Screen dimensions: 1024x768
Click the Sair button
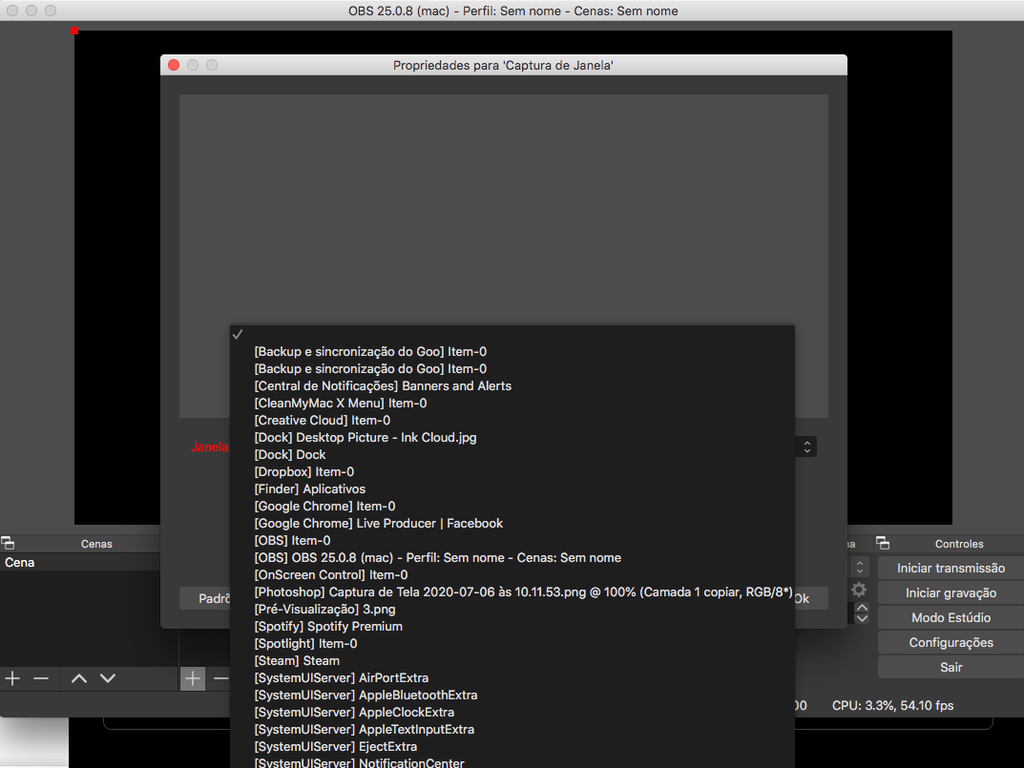951,667
